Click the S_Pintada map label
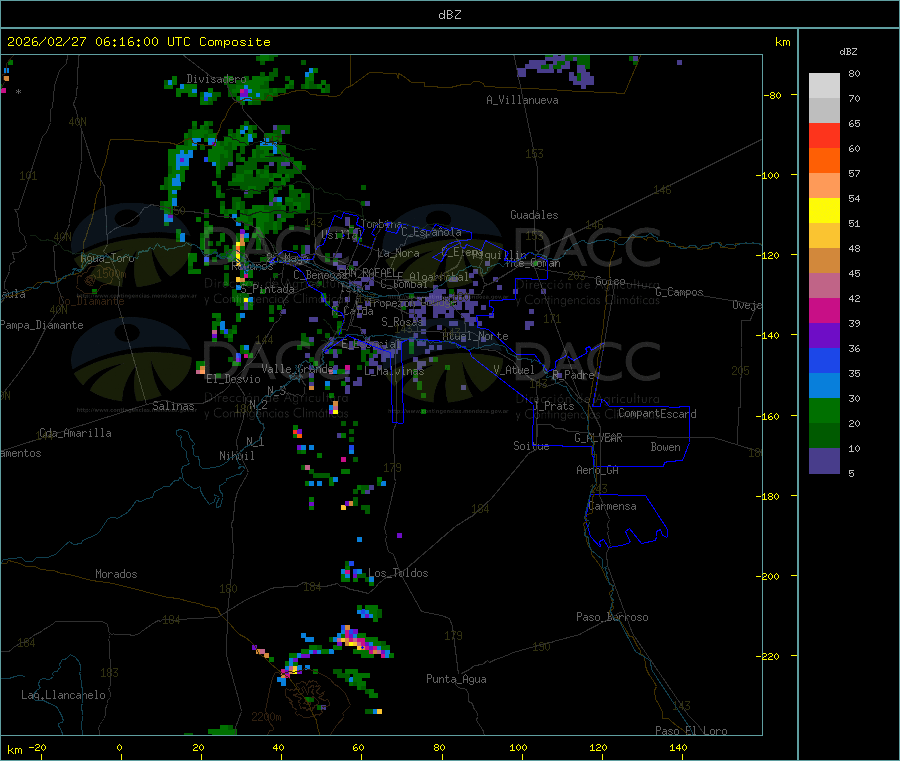 [x=267, y=289]
